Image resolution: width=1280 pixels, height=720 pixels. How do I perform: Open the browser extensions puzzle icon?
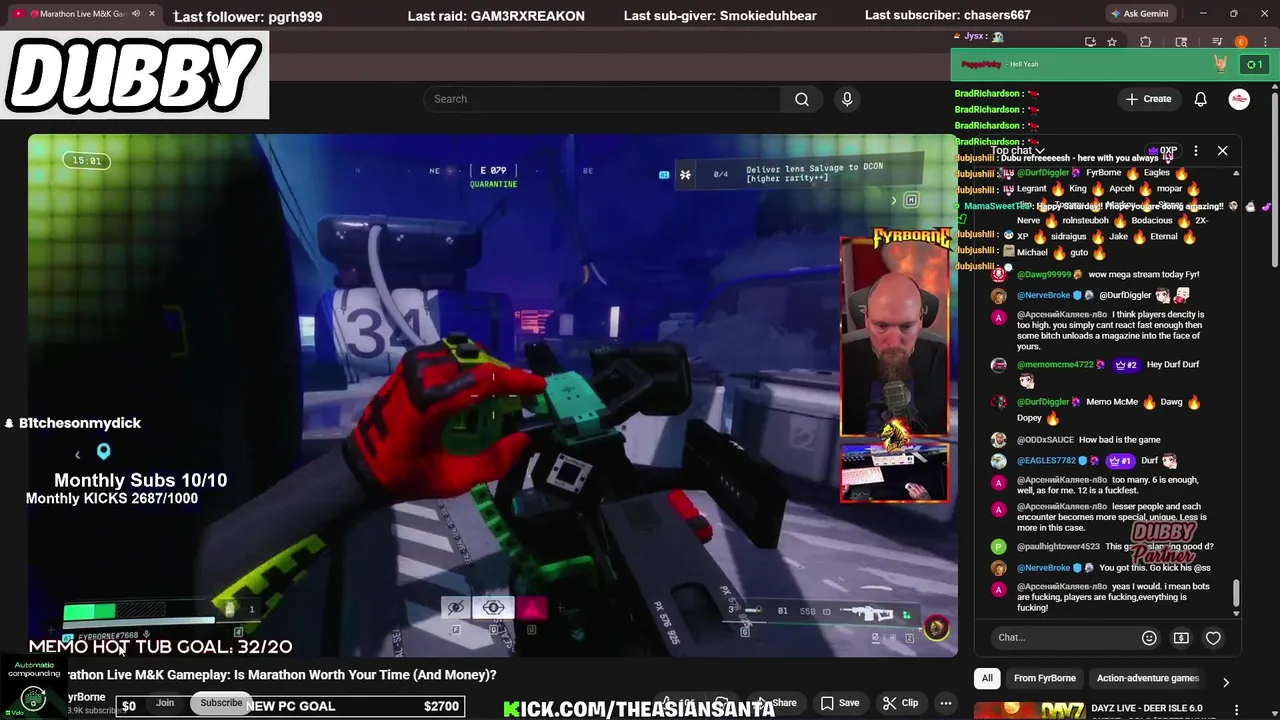(x=1146, y=42)
